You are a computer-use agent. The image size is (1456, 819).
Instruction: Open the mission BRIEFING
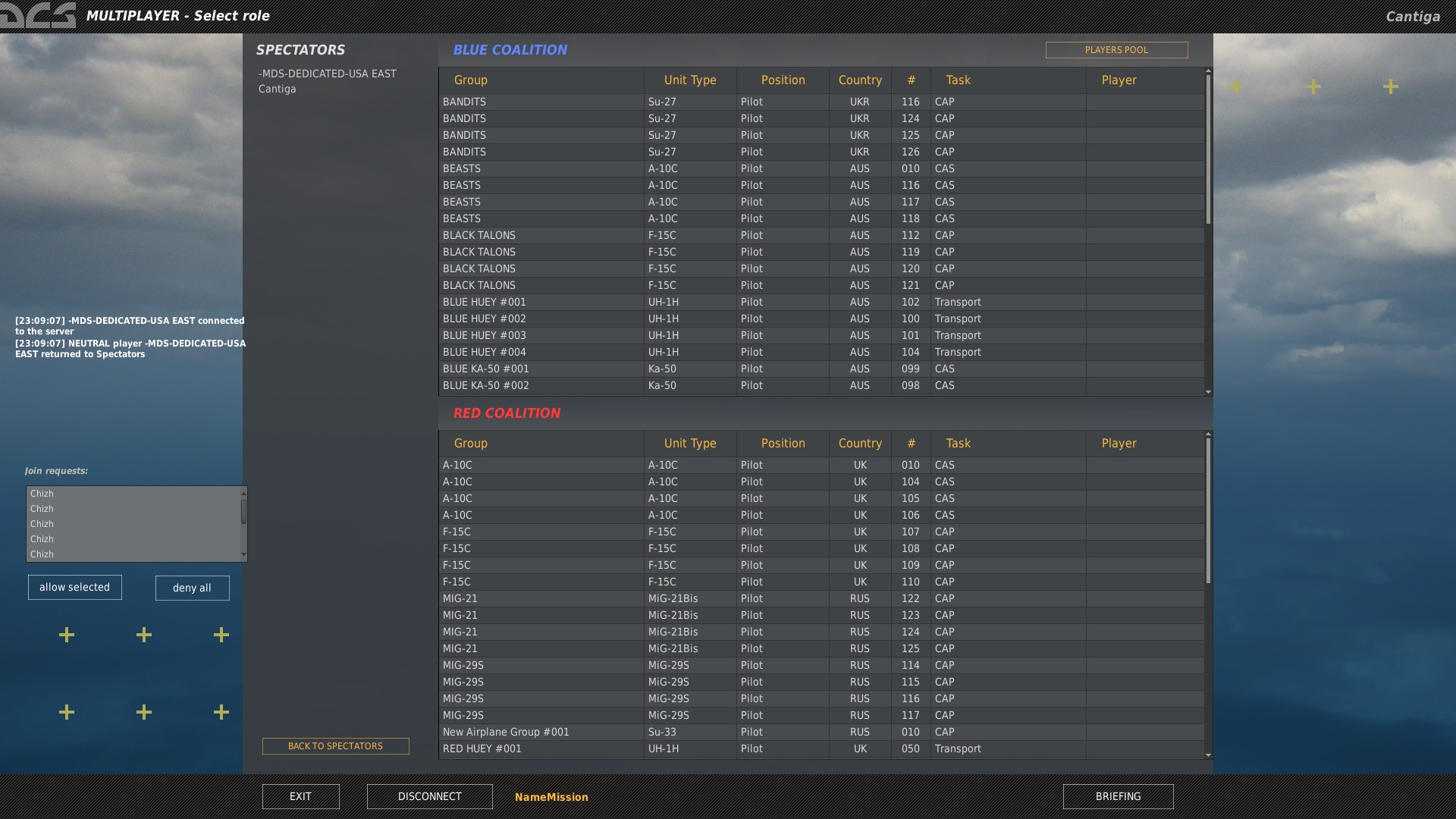(1118, 796)
